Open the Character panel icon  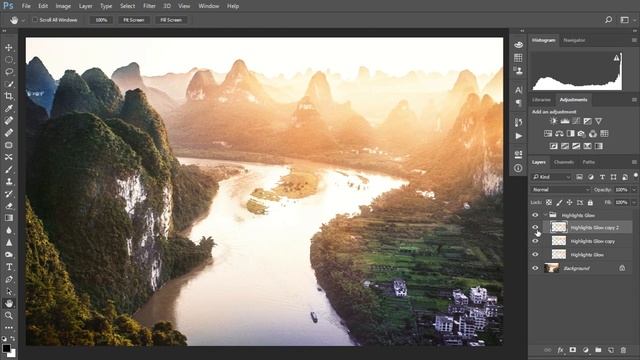(518, 90)
